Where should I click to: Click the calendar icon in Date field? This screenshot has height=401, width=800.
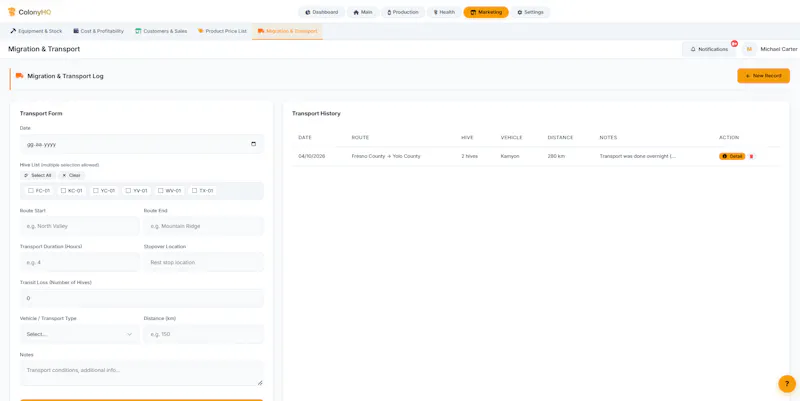coord(254,144)
